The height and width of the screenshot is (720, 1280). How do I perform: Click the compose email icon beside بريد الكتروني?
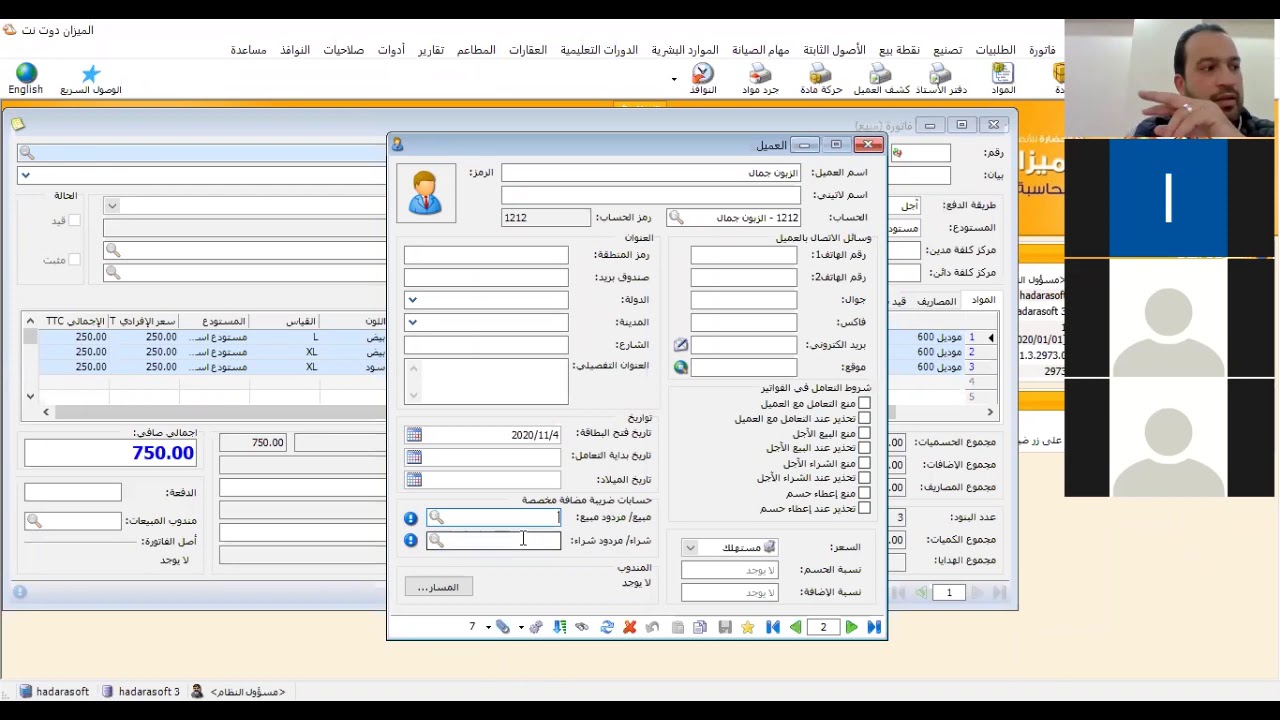point(681,345)
